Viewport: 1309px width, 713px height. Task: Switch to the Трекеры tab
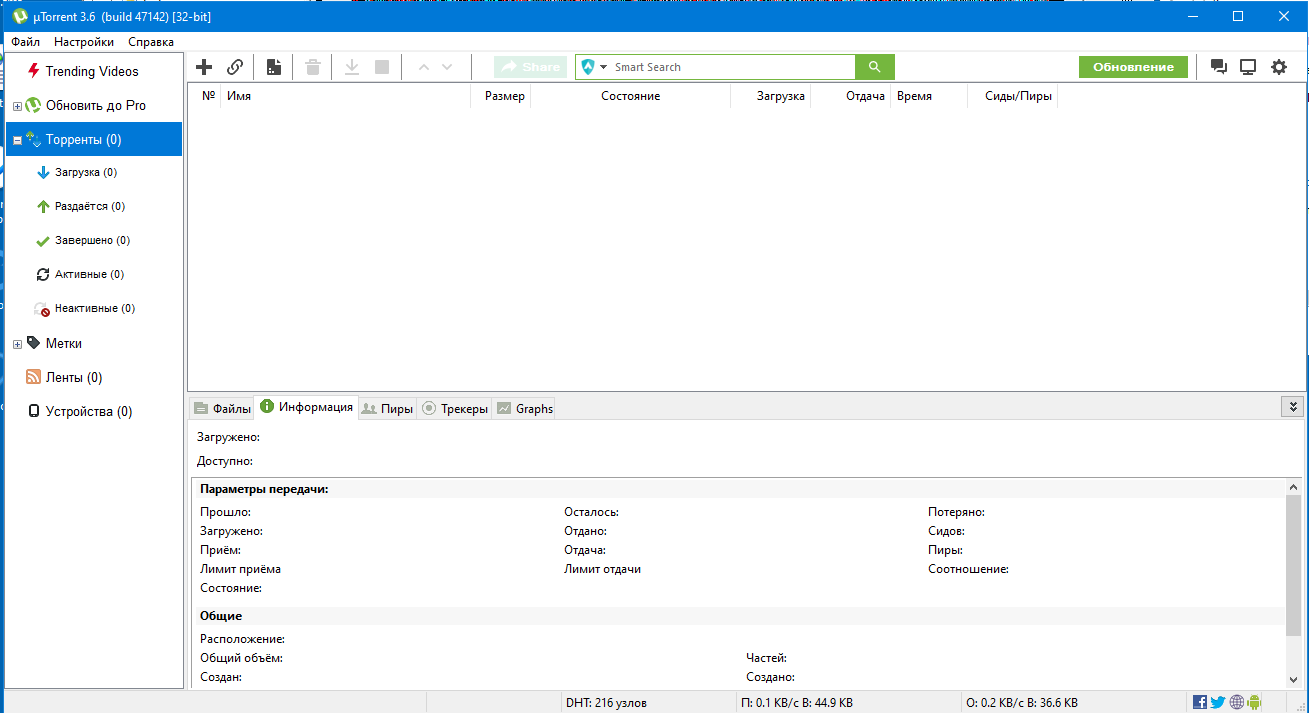click(455, 408)
